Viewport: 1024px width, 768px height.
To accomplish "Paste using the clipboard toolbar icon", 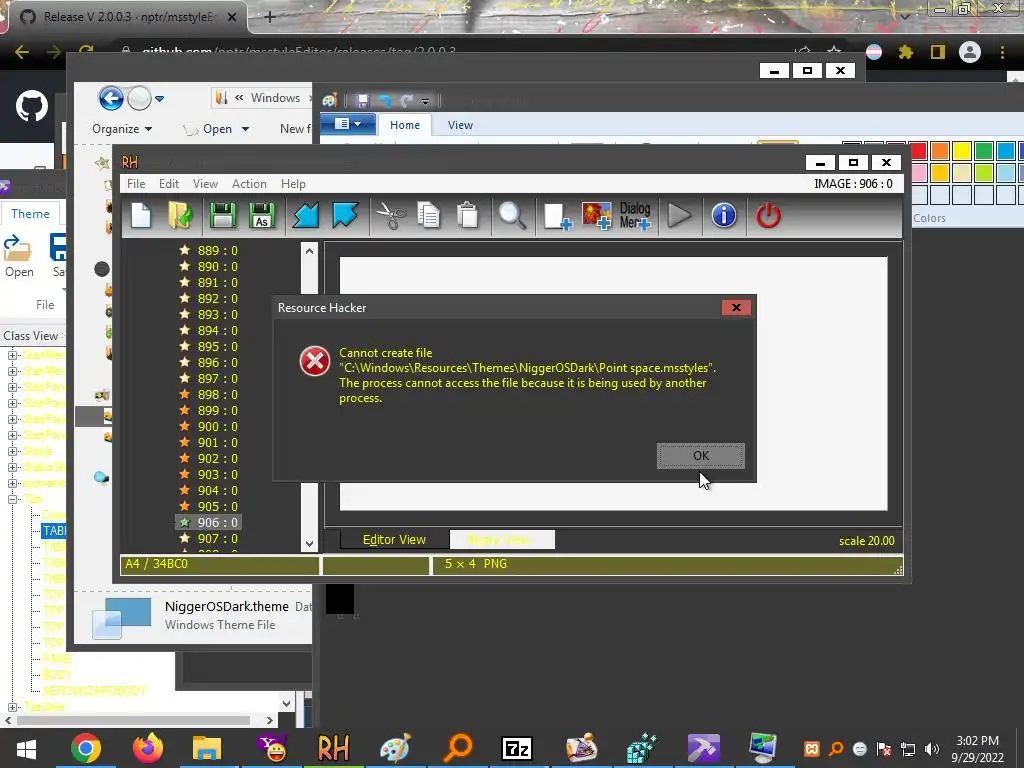I will (468, 216).
